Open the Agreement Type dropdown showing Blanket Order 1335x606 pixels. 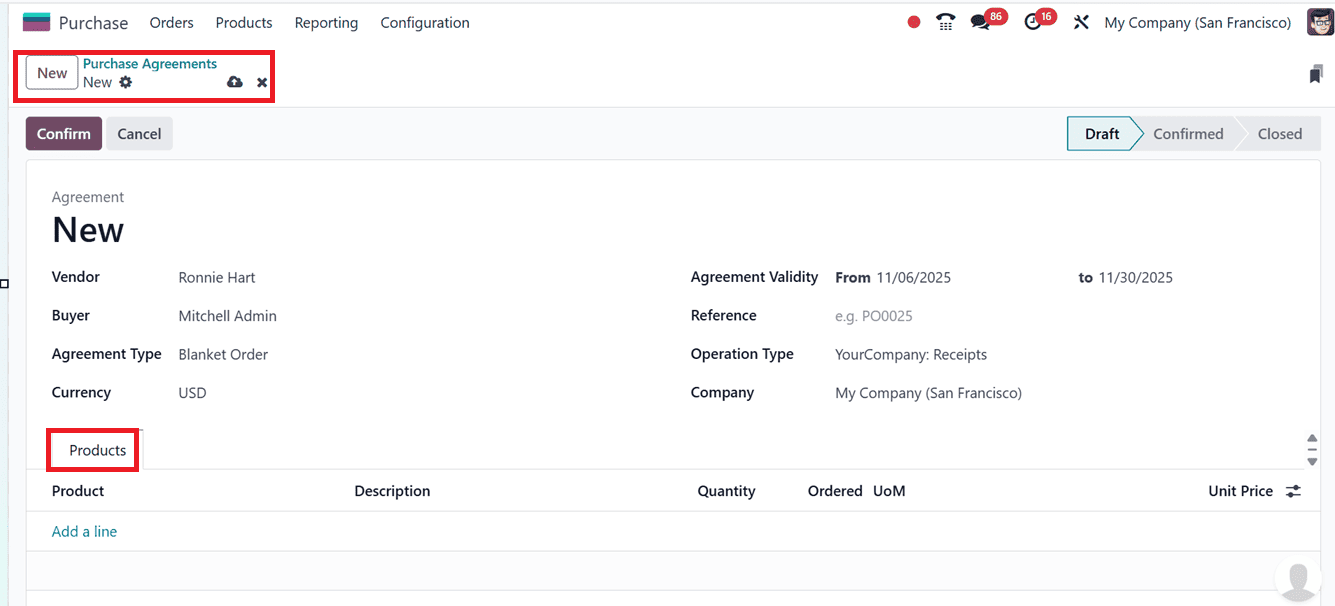222,353
